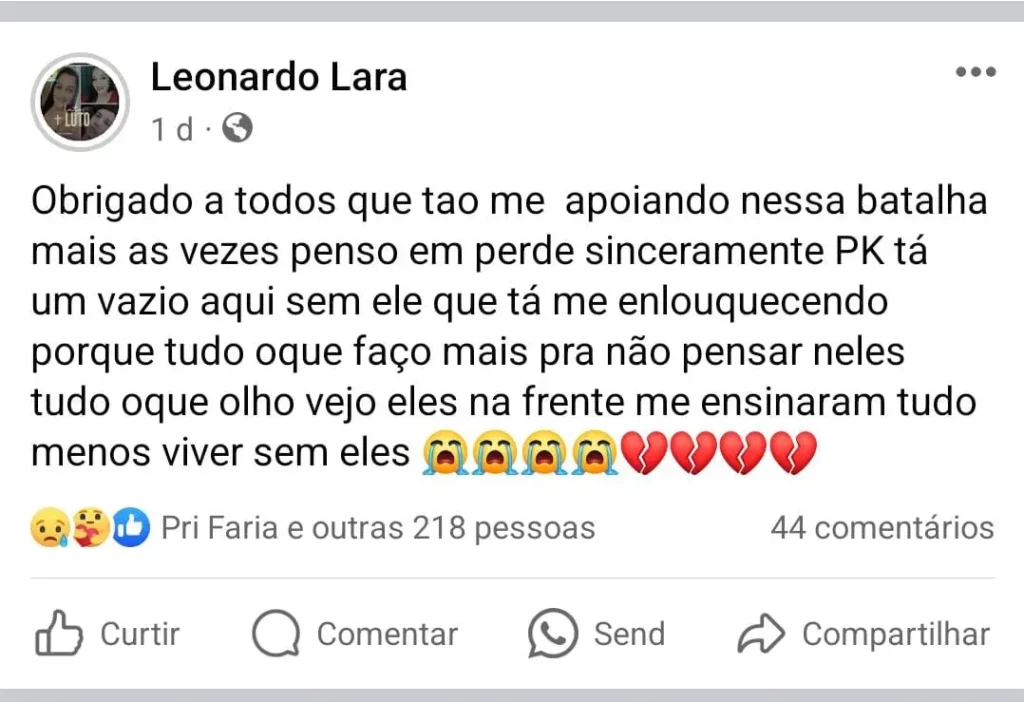This screenshot has width=1024, height=702.
Task: Click the care hug reaction icon
Action: pos(91,527)
